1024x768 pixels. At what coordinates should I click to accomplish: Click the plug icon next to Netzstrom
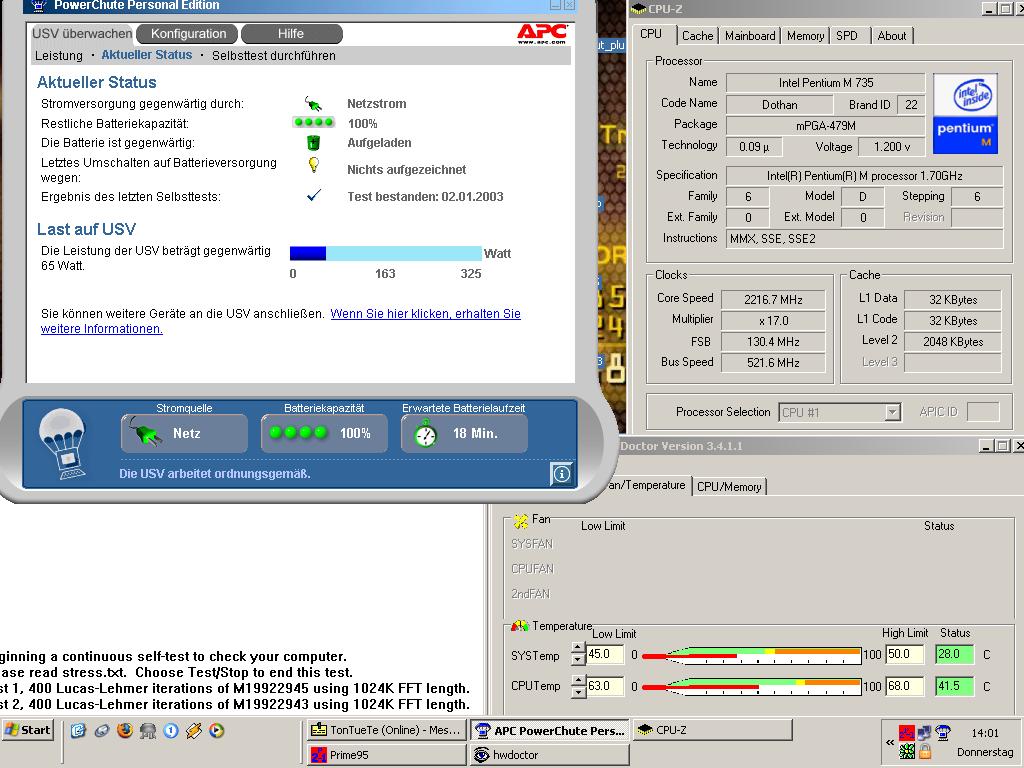pyautogui.click(x=313, y=103)
